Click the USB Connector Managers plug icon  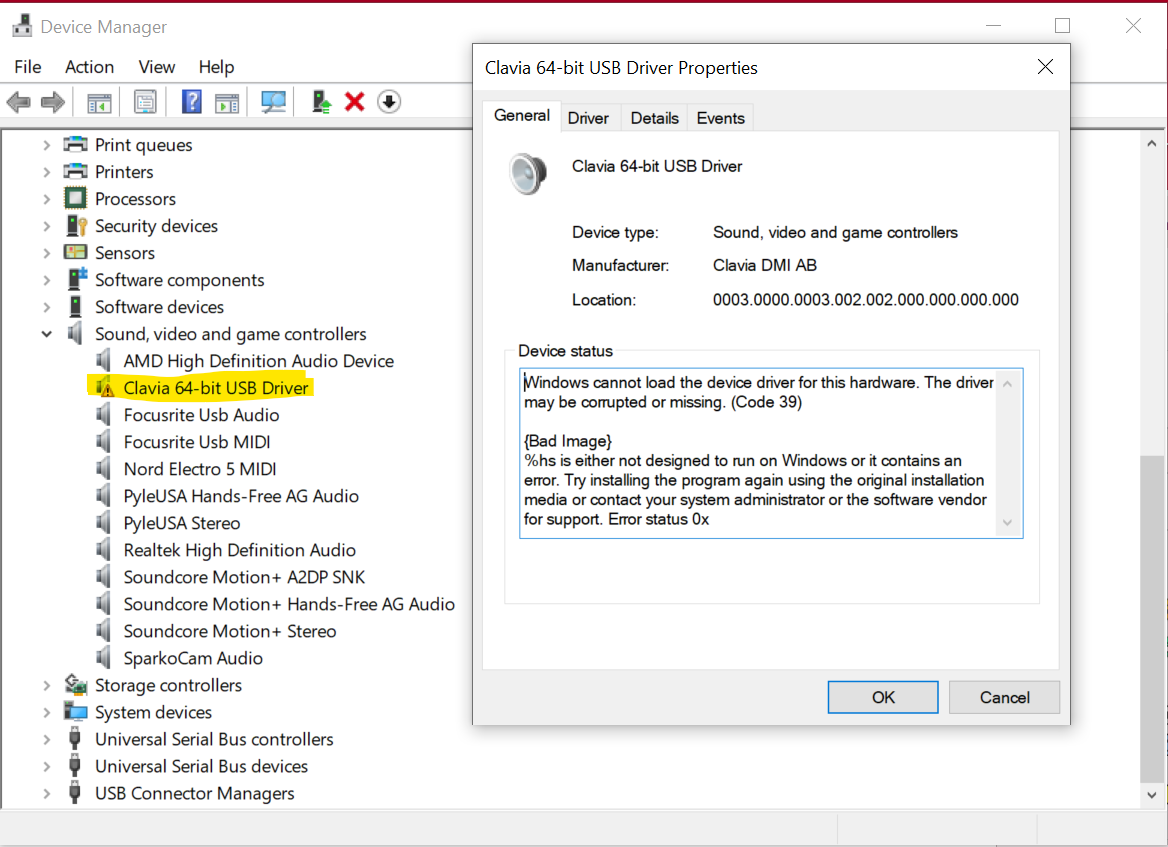(x=74, y=793)
